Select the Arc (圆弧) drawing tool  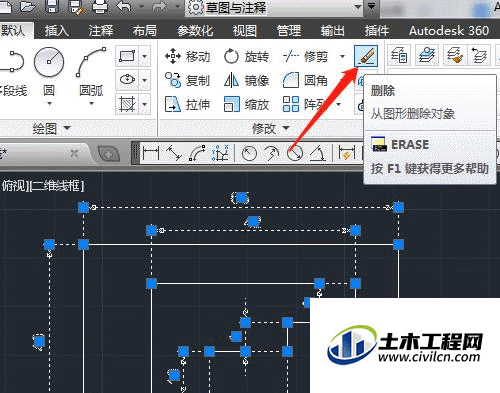click(91, 76)
